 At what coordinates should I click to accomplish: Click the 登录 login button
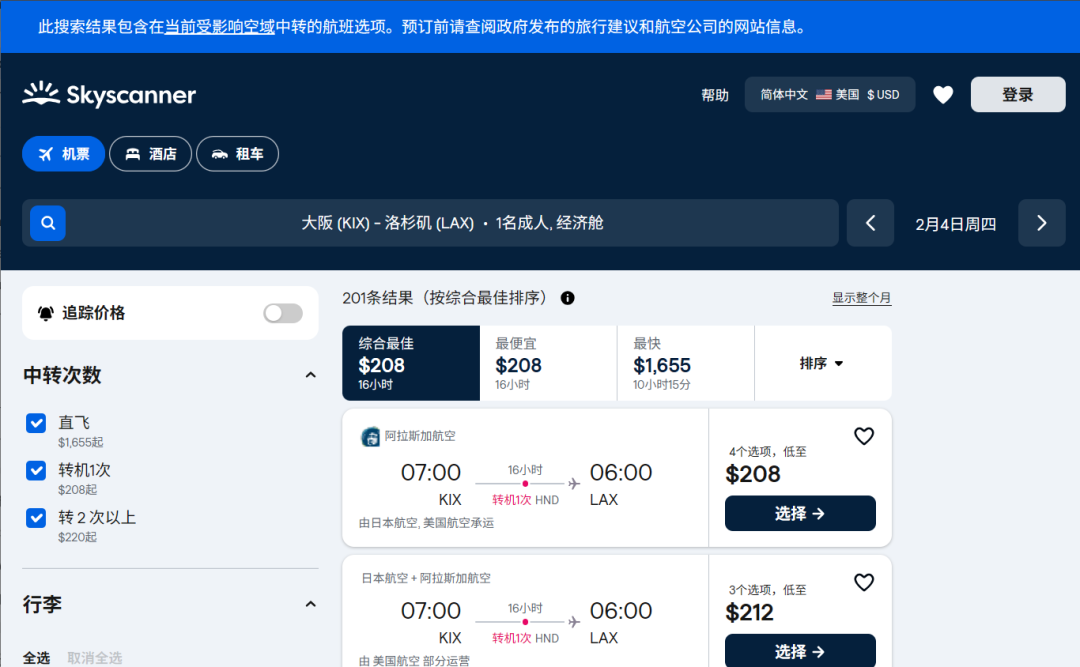point(1017,95)
